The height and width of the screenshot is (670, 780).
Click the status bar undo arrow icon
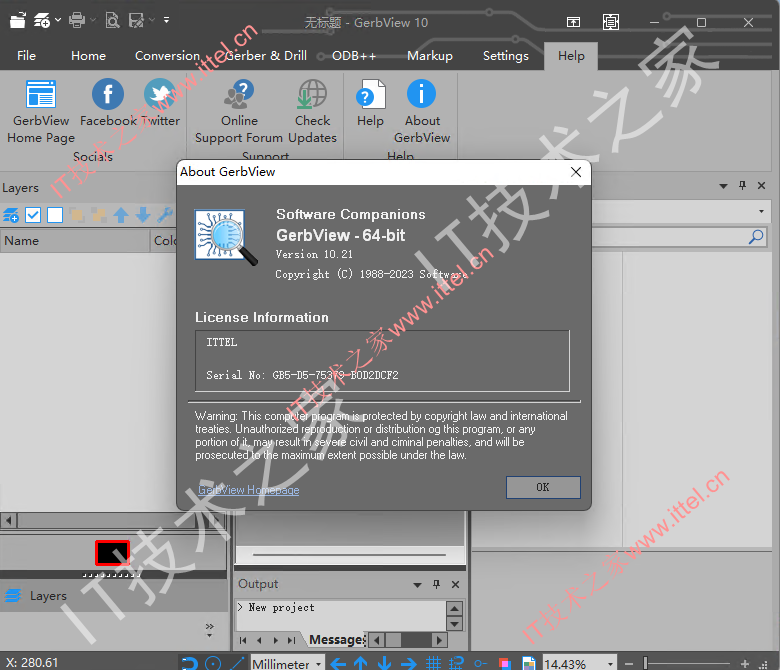click(190, 663)
